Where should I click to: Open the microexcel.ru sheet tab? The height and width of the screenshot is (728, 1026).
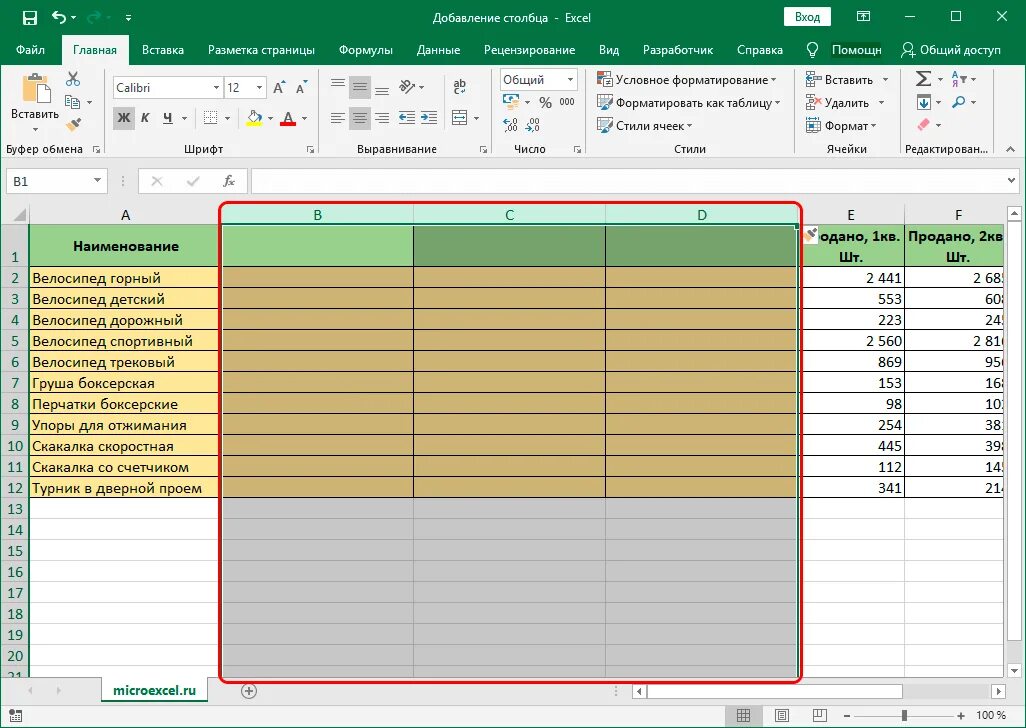click(x=154, y=691)
